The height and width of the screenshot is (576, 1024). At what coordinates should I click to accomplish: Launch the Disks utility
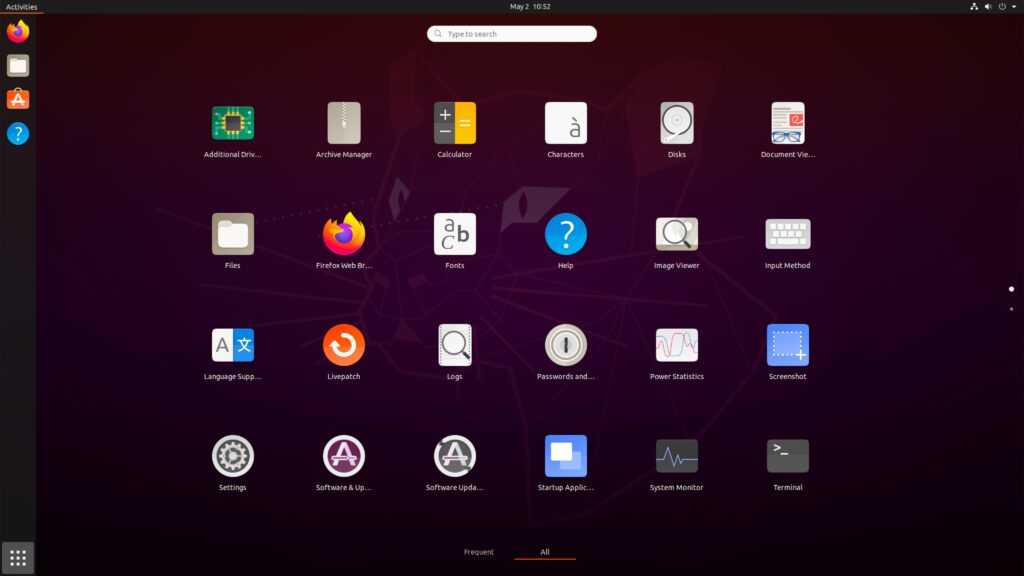(677, 123)
